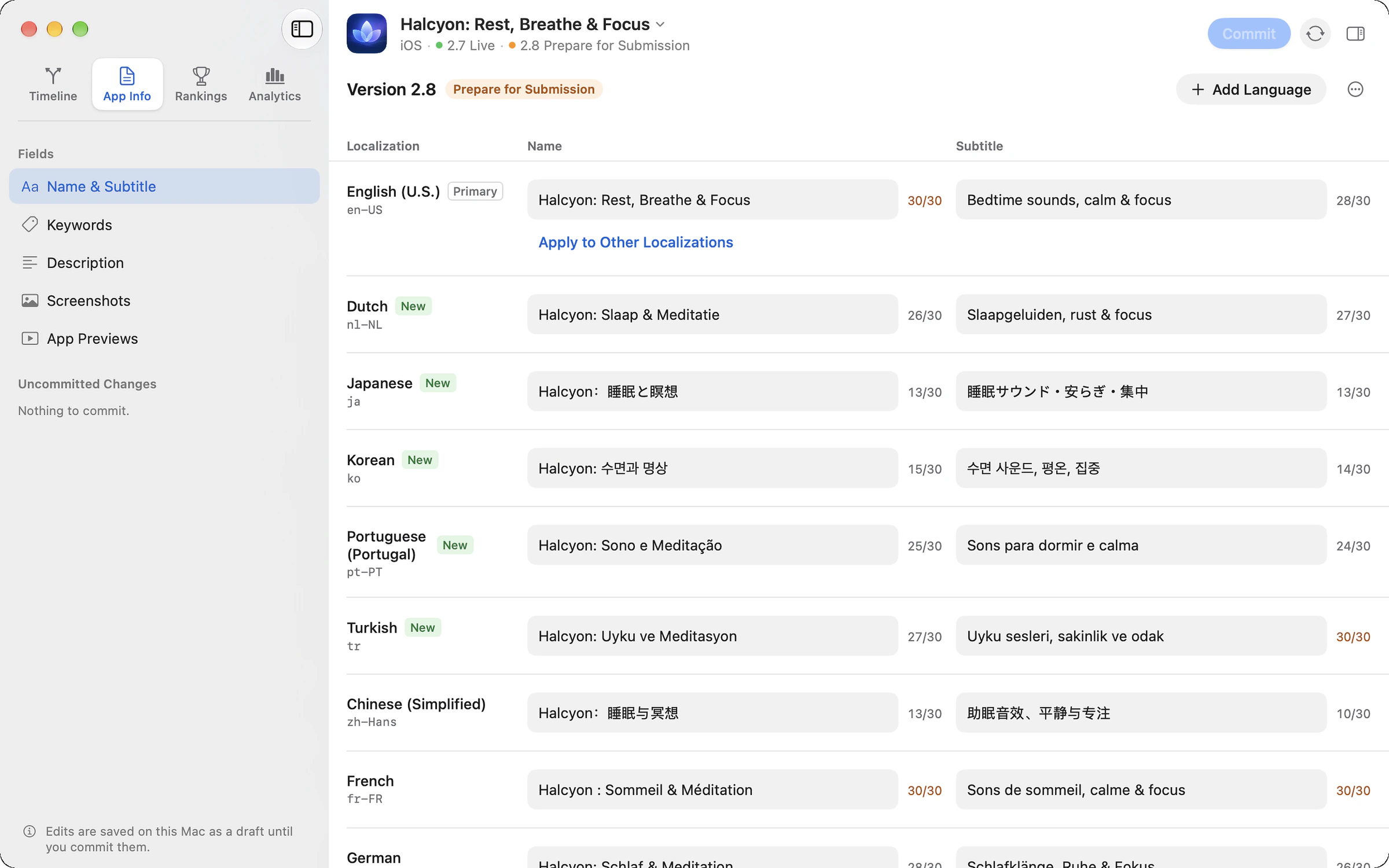The width and height of the screenshot is (1389, 868).
Task: Open App Previews section
Action: pos(164,339)
